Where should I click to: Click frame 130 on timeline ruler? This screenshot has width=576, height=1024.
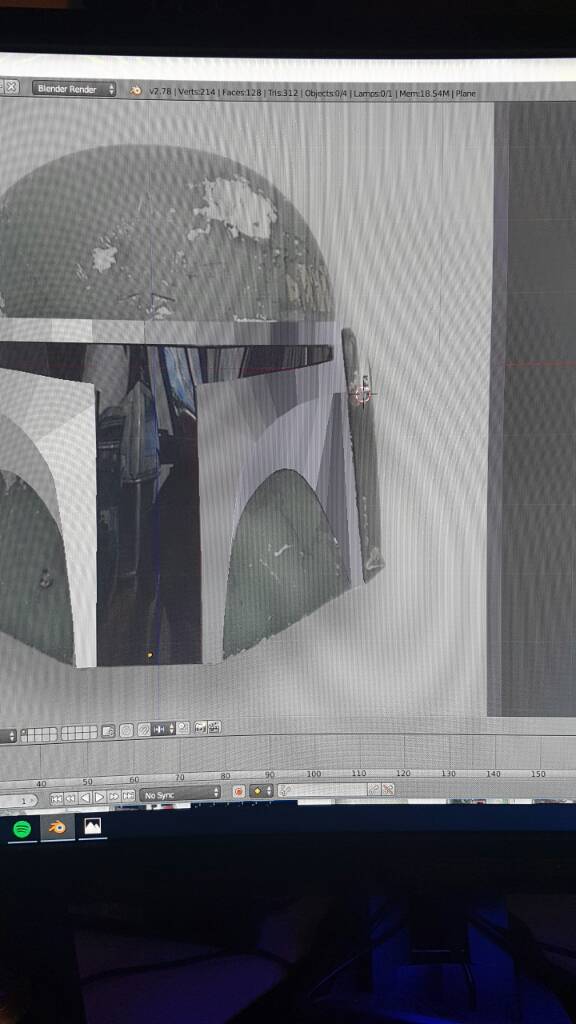coord(448,773)
